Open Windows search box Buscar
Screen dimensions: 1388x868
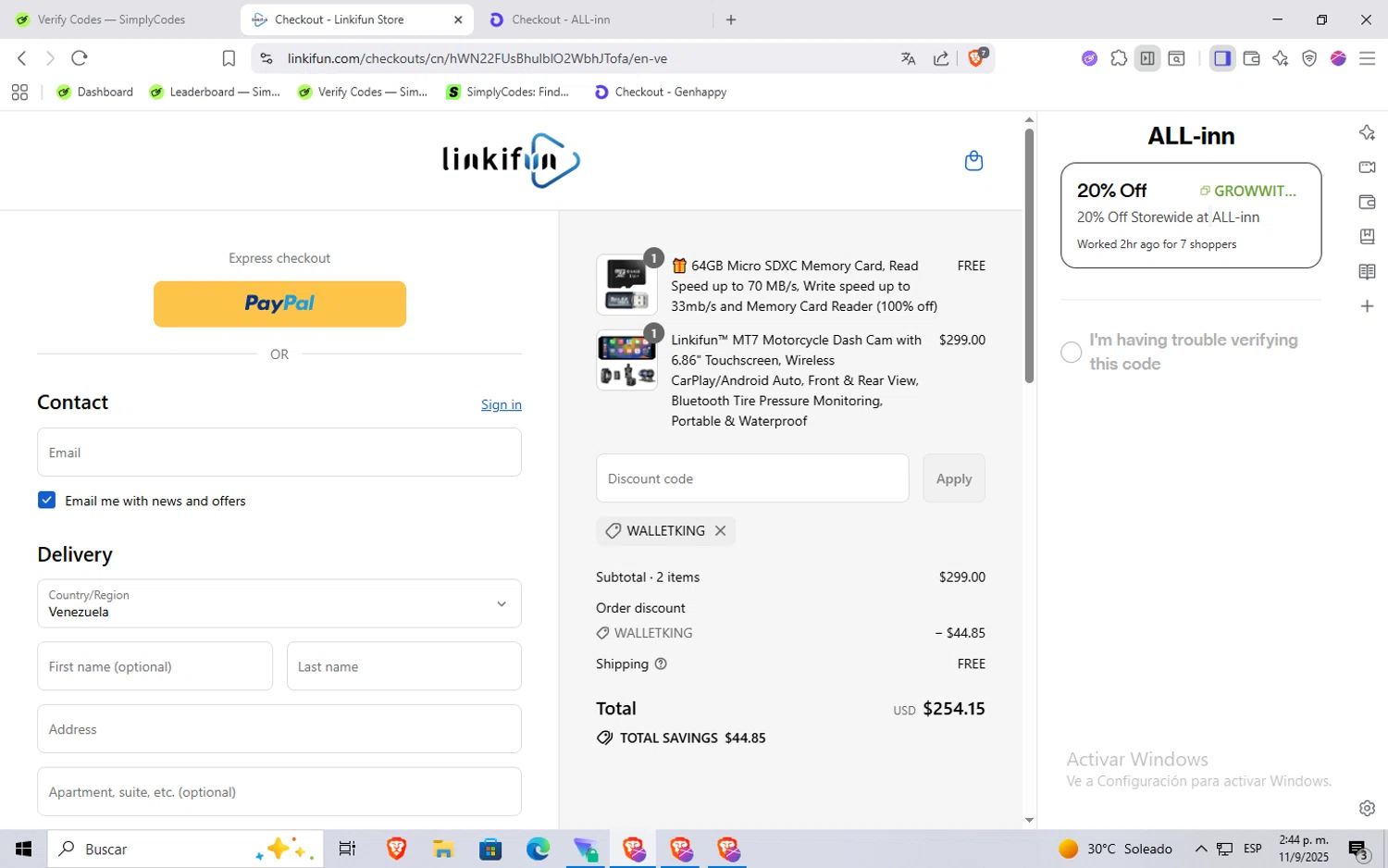(185, 849)
